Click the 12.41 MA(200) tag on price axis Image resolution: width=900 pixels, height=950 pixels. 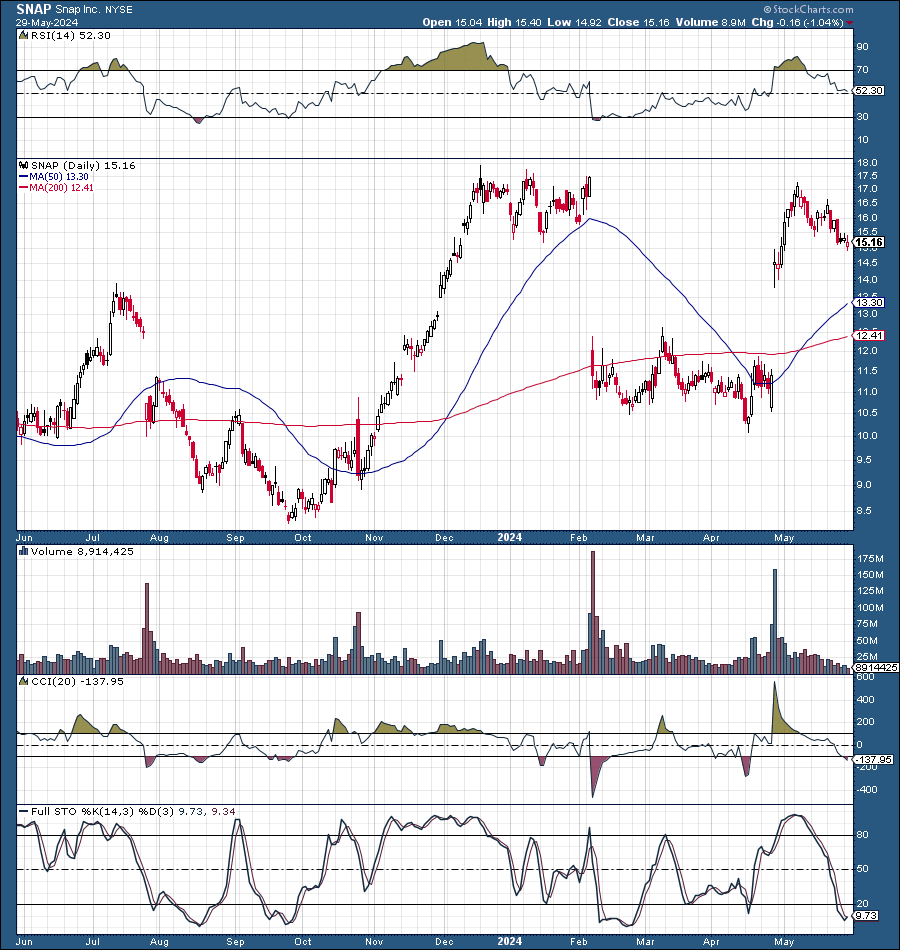(869, 335)
